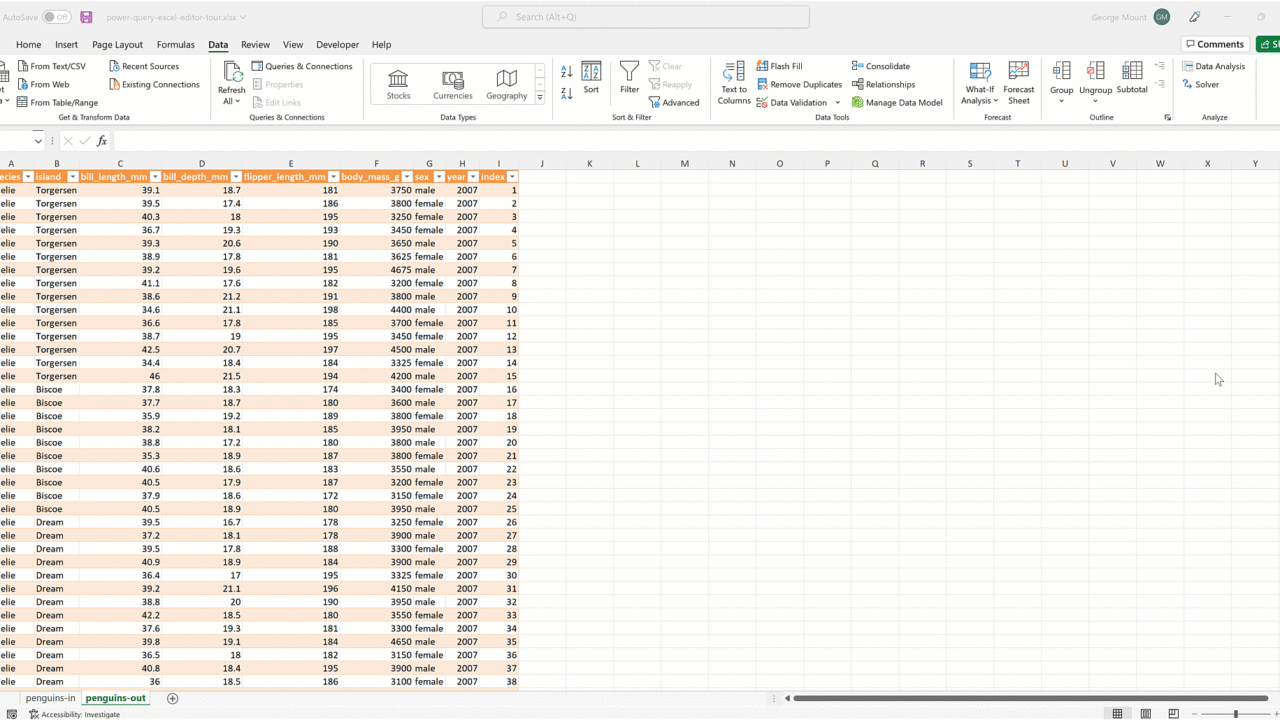Click the Stocks data type icon
Viewport: 1280px width, 720px height.
click(398, 80)
